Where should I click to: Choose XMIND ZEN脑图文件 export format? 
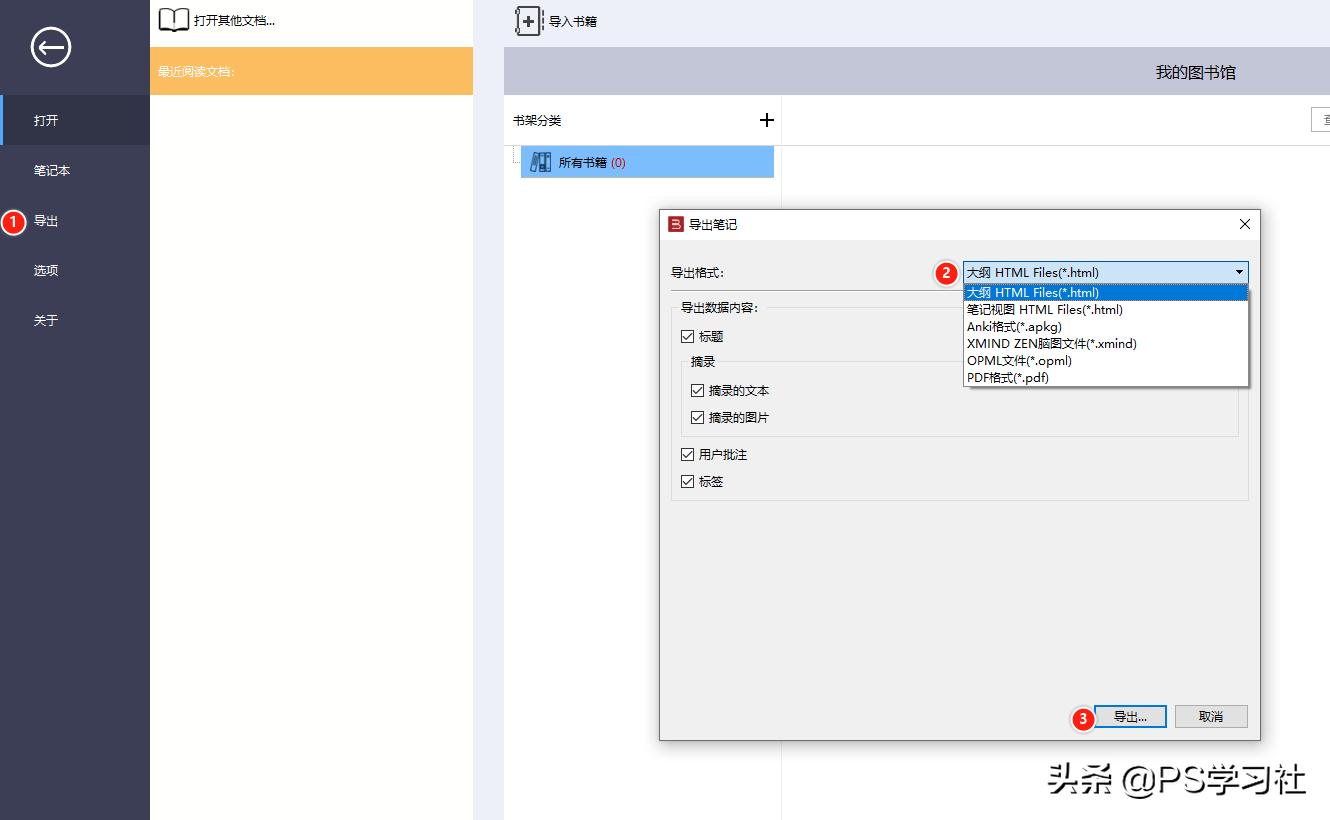[1051, 344]
